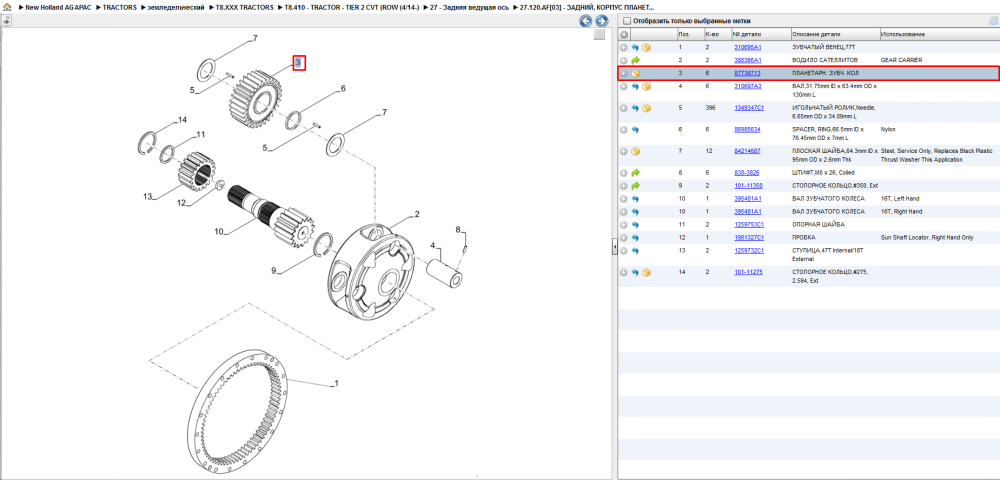
Task: Click the add circle icon for part 838-3826
Action: click(624, 173)
